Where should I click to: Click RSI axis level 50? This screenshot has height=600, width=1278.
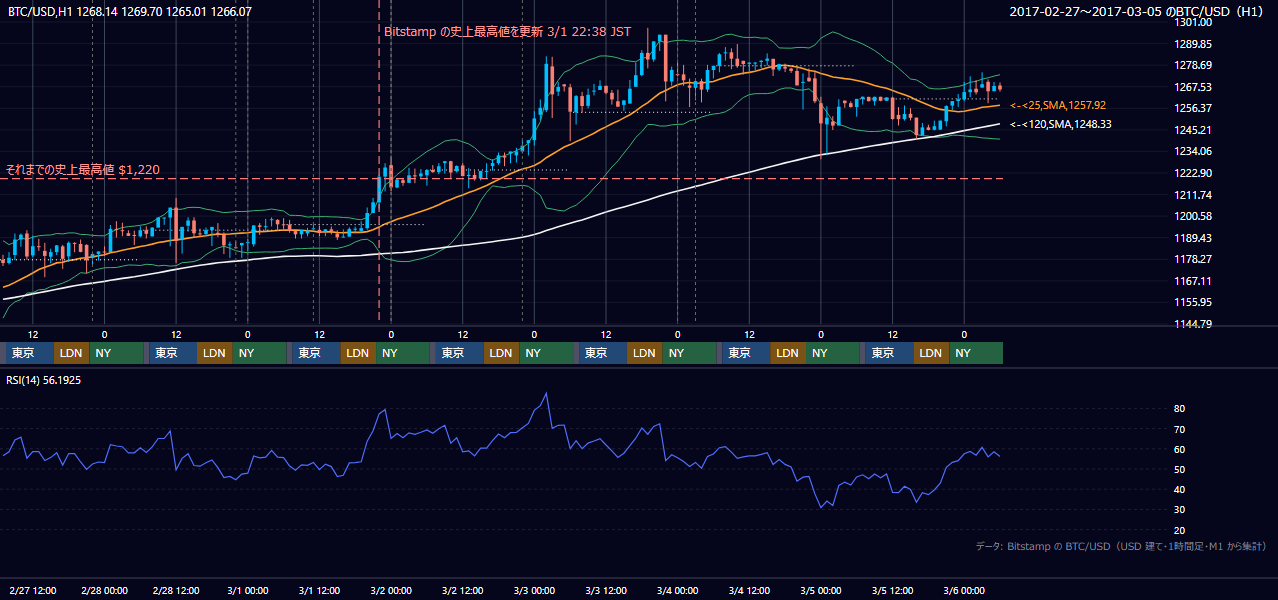[1179, 469]
